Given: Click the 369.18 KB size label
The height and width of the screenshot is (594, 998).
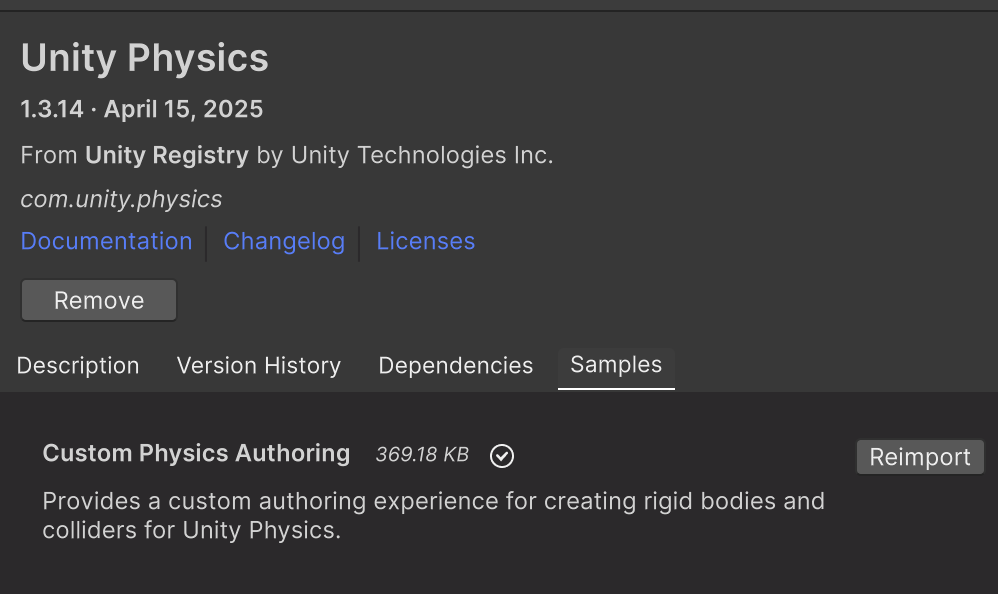Looking at the screenshot, I should pyautogui.click(x=422, y=454).
